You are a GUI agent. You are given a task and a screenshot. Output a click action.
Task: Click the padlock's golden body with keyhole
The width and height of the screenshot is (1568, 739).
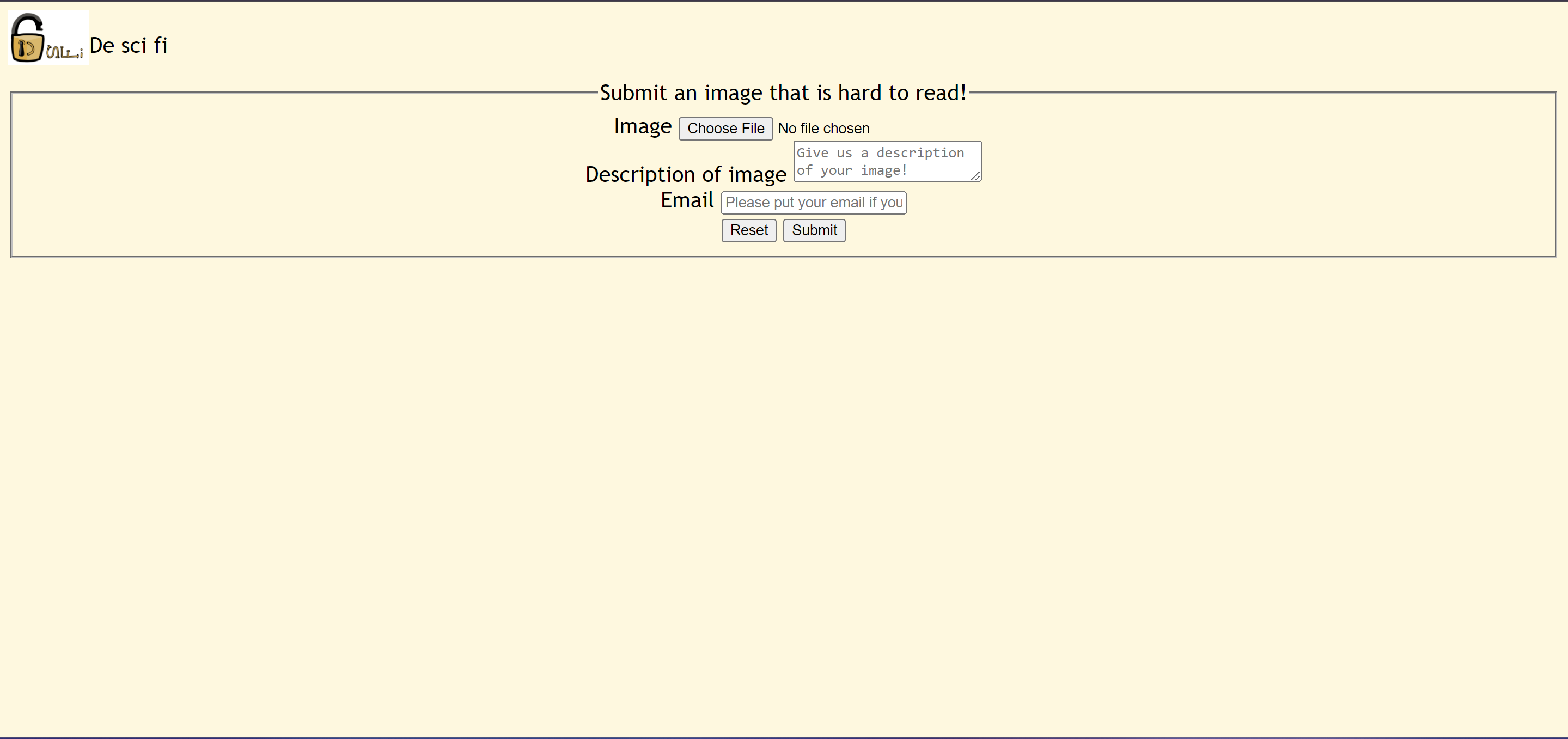(x=26, y=48)
